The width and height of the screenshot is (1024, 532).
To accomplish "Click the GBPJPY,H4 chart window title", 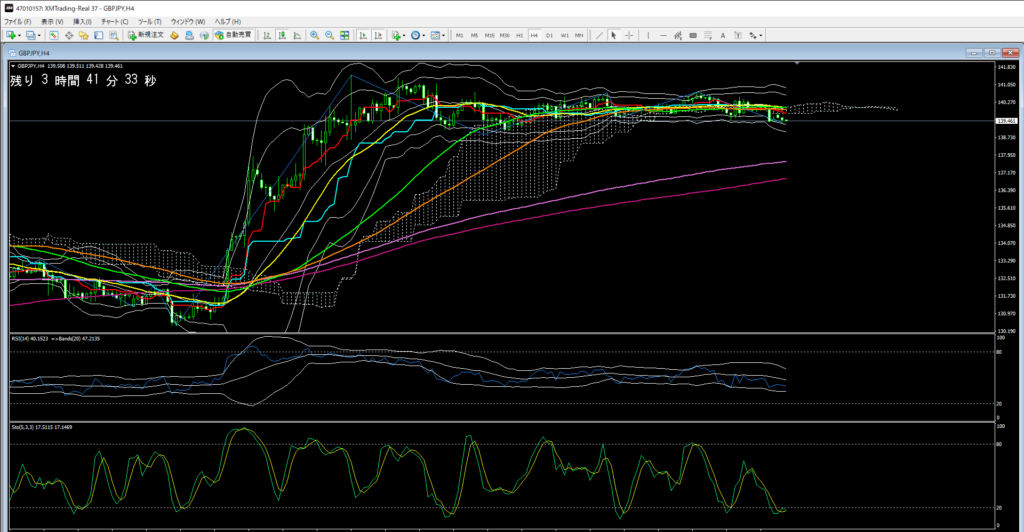I will coord(34,53).
